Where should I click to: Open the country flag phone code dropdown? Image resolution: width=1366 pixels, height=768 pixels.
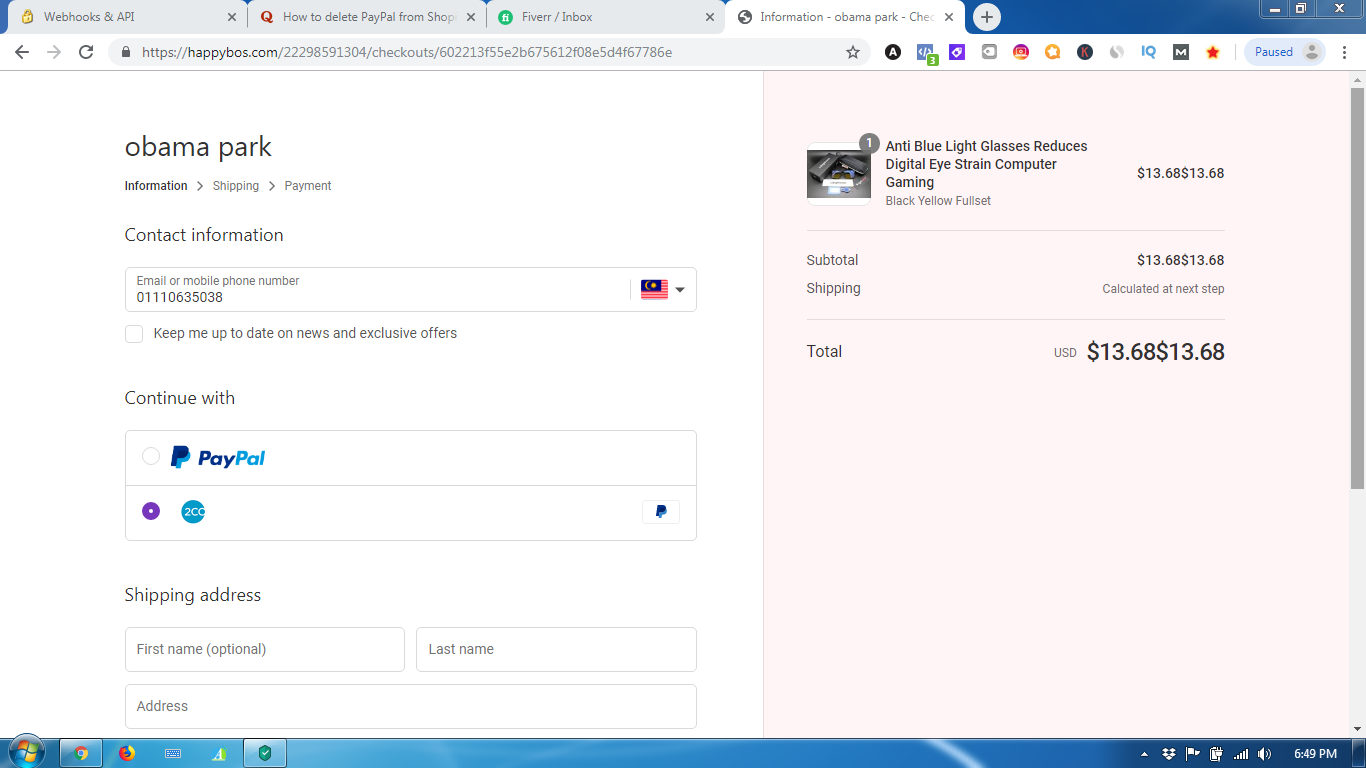click(x=662, y=289)
